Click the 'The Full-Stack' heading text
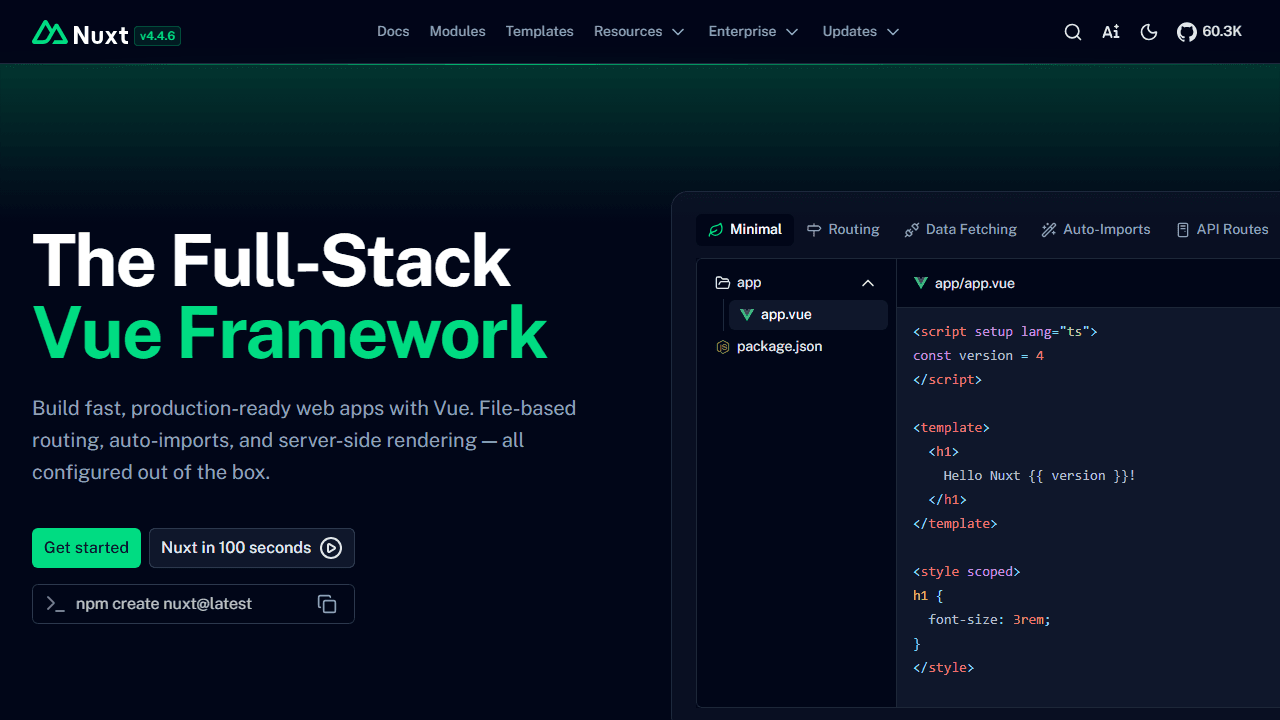The height and width of the screenshot is (720, 1280). coord(272,261)
